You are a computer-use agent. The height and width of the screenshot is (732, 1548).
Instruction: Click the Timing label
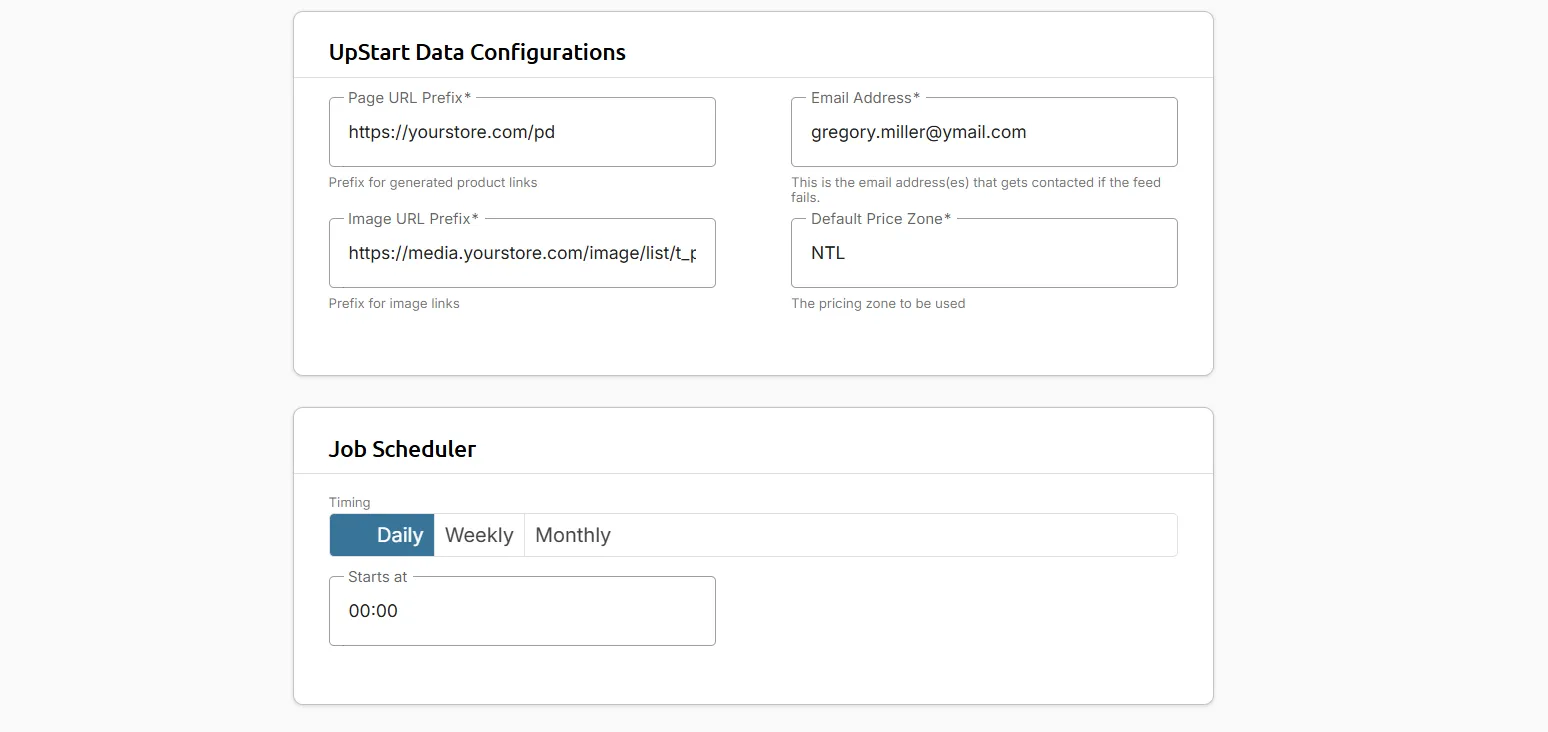tap(350, 503)
